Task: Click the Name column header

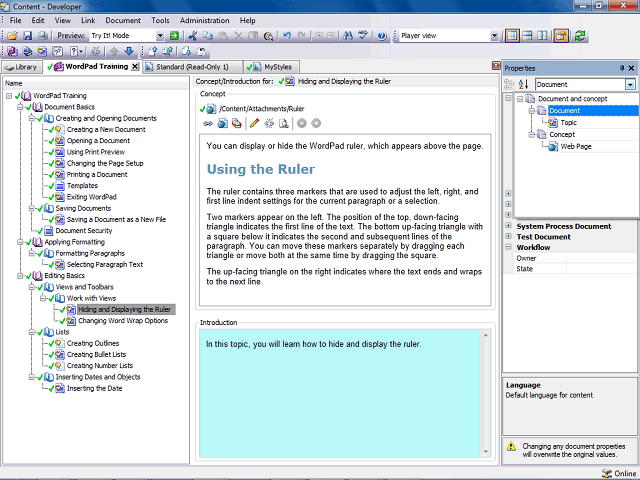Action: tap(96, 83)
